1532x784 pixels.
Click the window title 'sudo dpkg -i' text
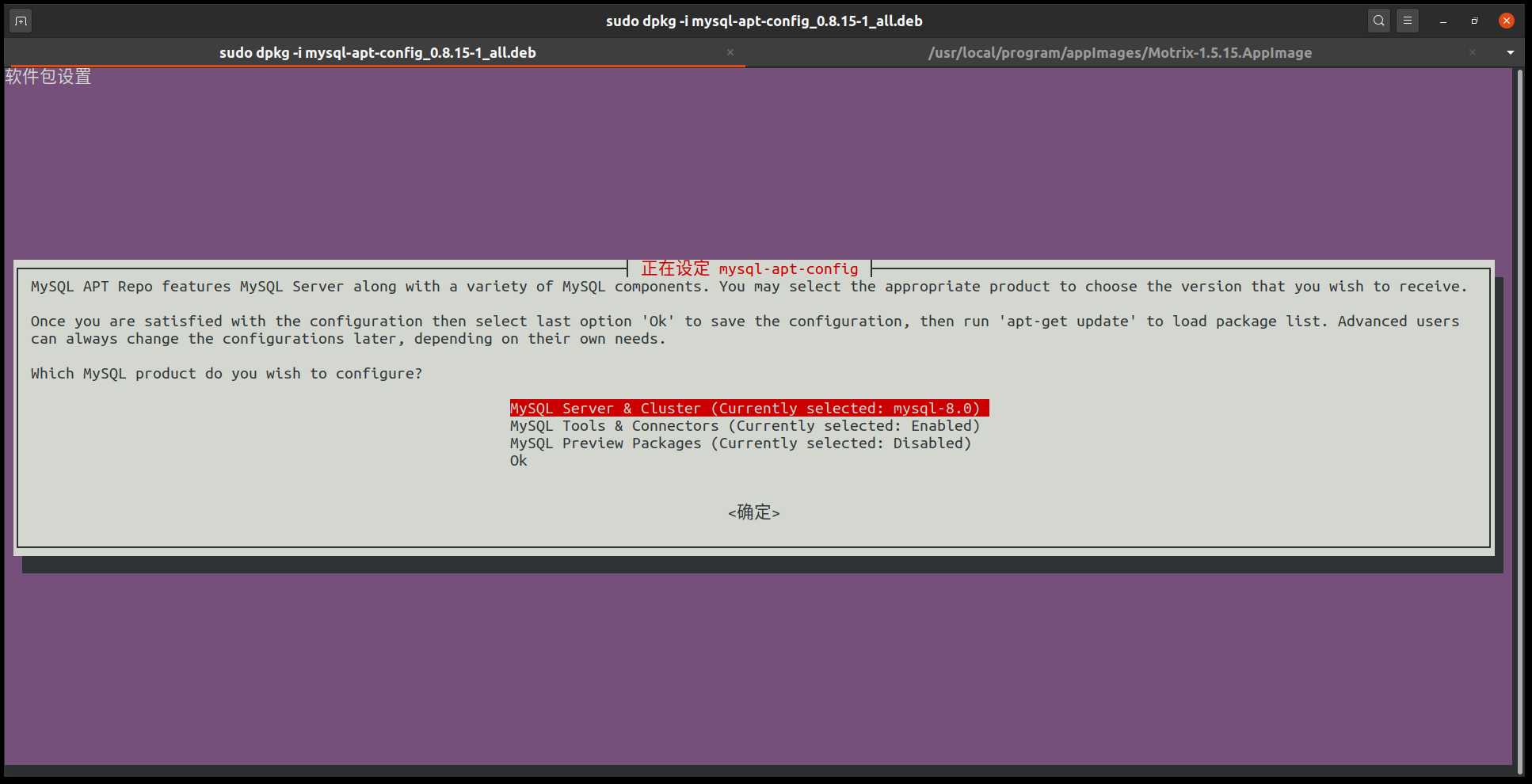coord(764,21)
